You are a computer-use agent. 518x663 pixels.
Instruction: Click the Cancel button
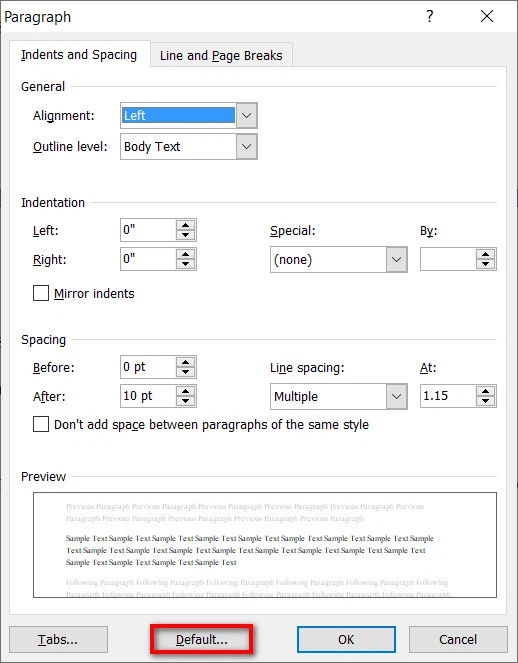[458, 639]
